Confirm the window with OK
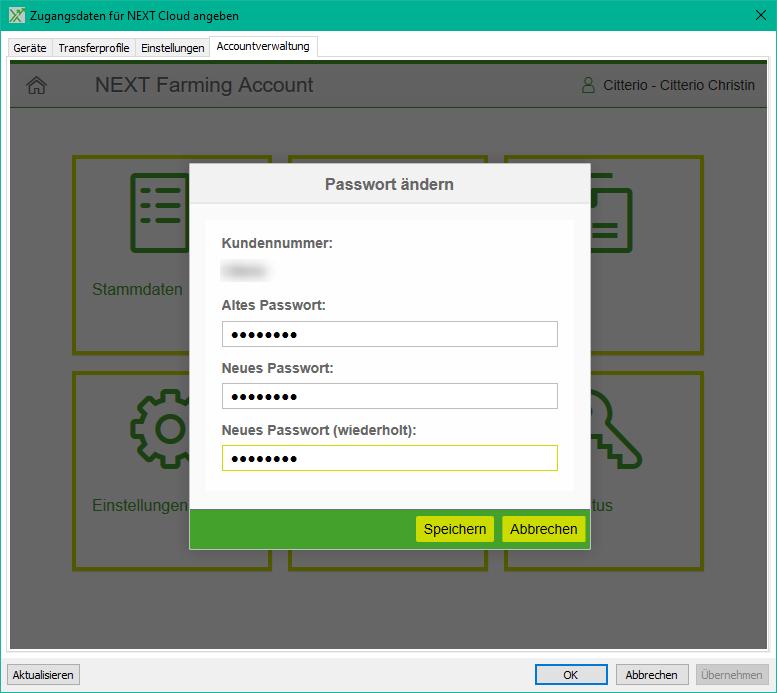 pos(571,675)
